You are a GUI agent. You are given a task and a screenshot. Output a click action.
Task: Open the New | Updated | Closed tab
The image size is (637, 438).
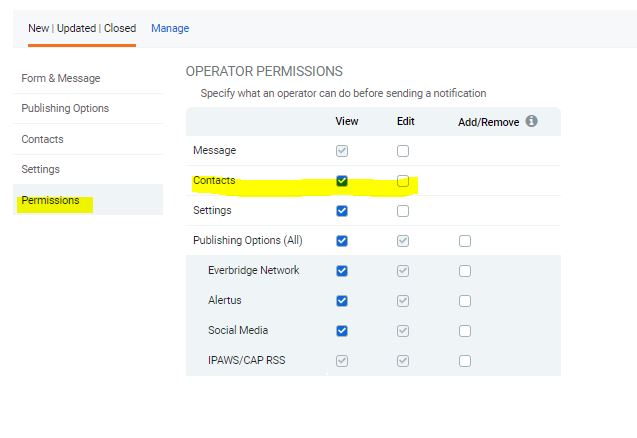click(x=82, y=28)
